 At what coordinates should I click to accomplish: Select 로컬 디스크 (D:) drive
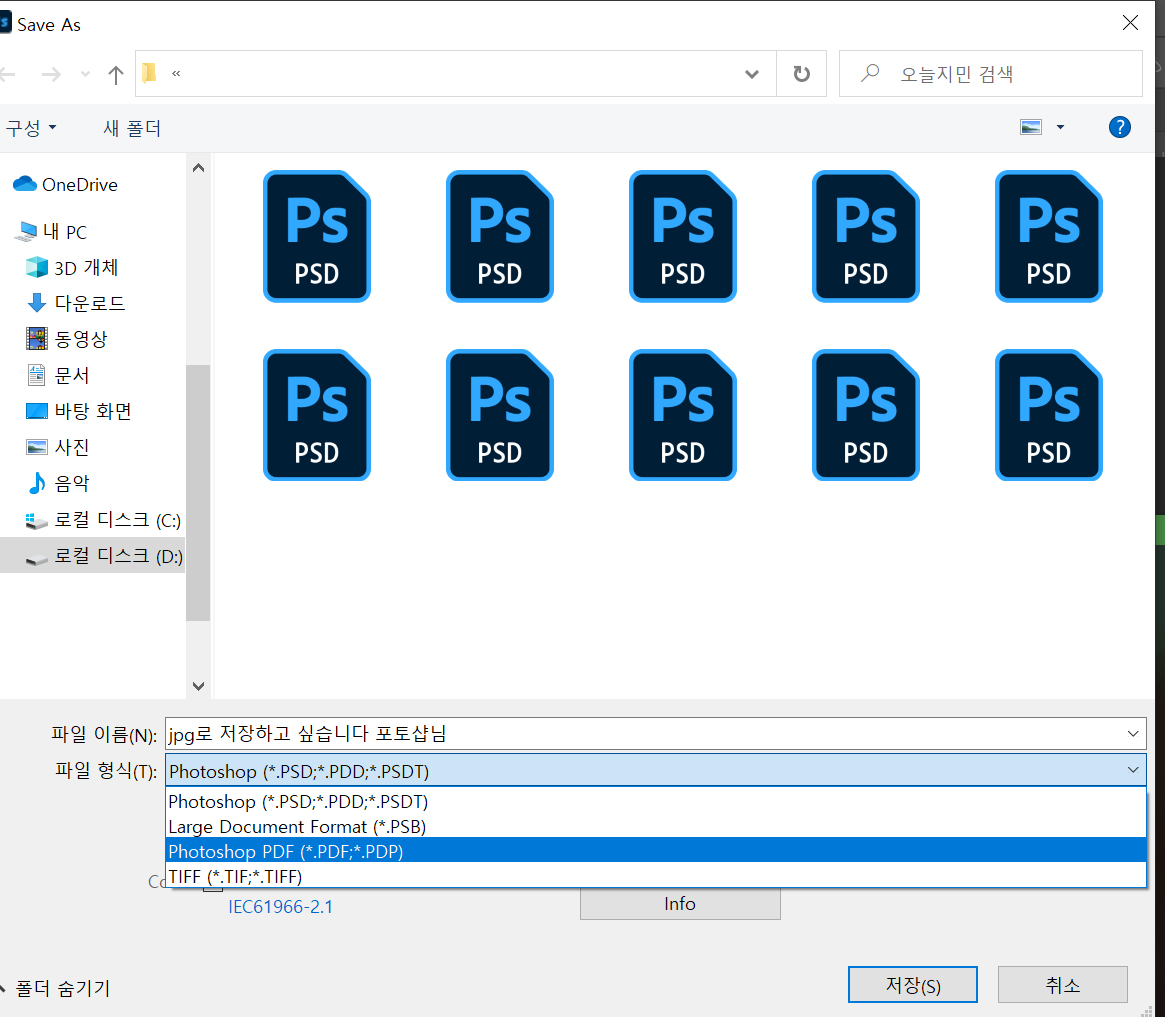point(92,555)
